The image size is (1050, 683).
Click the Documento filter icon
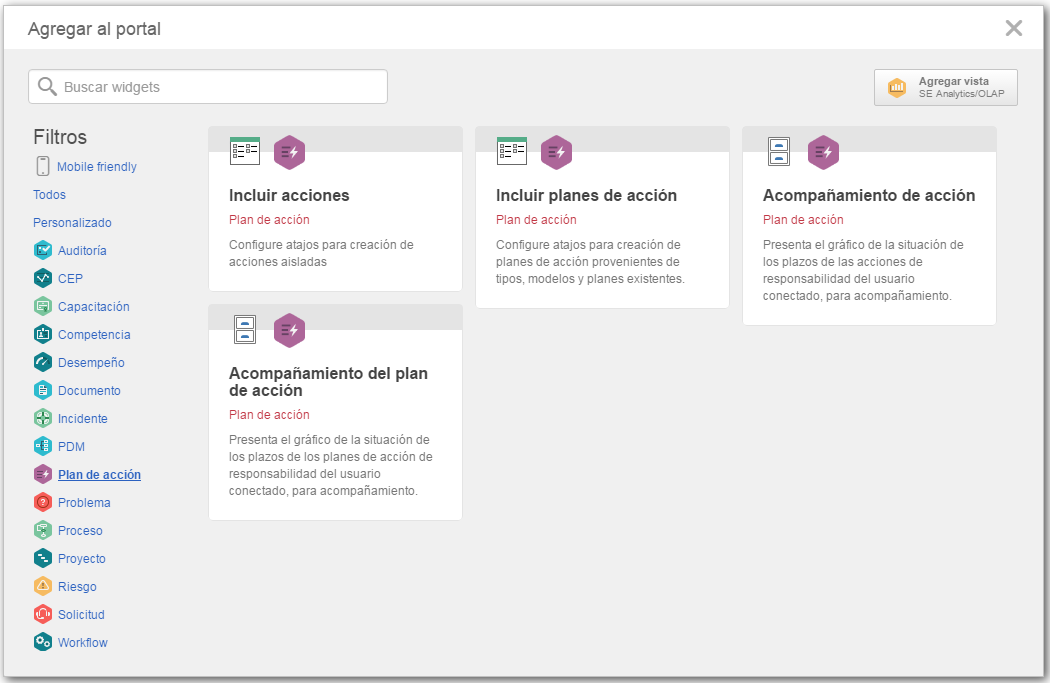[x=43, y=390]
